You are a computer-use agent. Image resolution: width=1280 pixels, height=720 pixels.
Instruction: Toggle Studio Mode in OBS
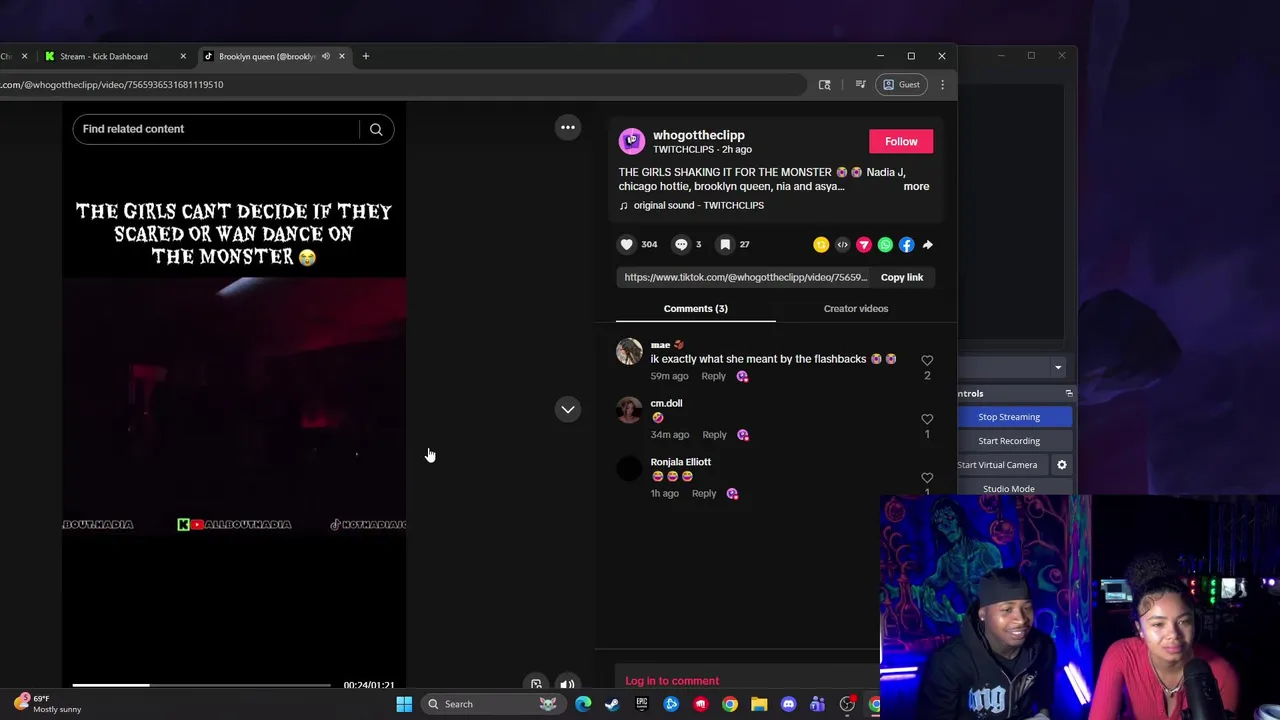click(1009, 489)
